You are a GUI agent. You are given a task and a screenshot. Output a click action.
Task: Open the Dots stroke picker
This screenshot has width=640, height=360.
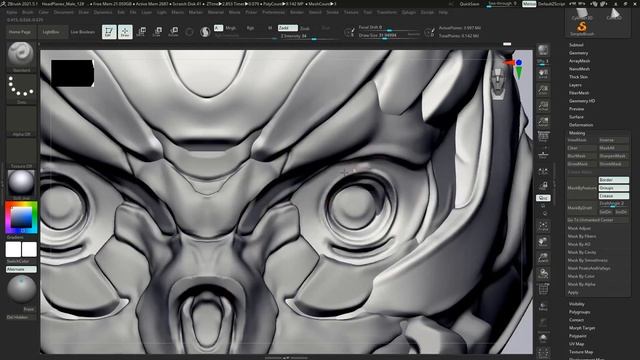click(21, 88)
